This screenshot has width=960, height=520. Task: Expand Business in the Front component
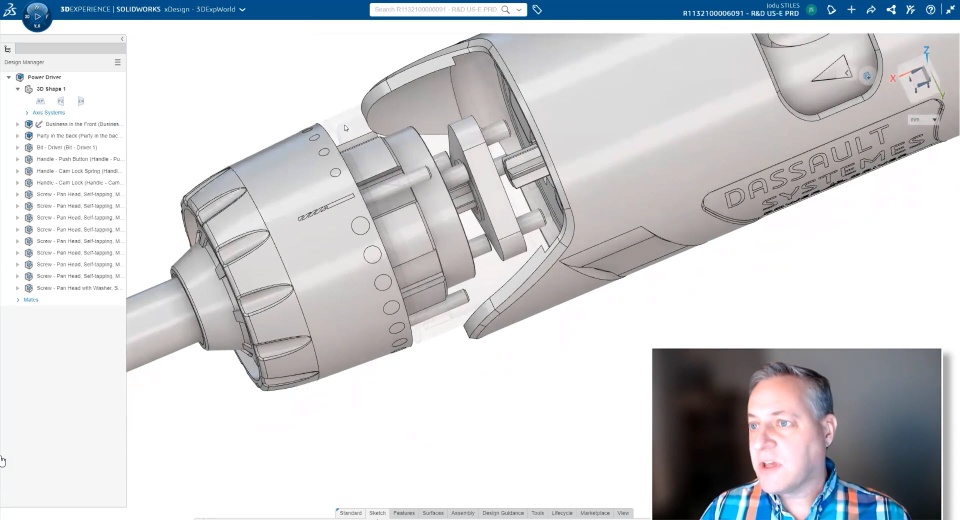coord(18,124)
